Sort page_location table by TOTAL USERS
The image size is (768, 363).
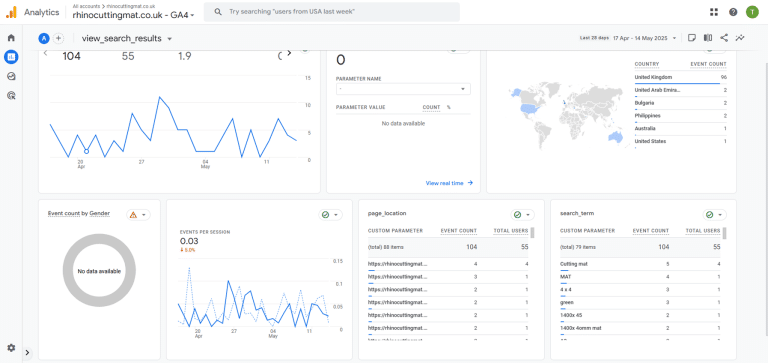coord(510,231)
